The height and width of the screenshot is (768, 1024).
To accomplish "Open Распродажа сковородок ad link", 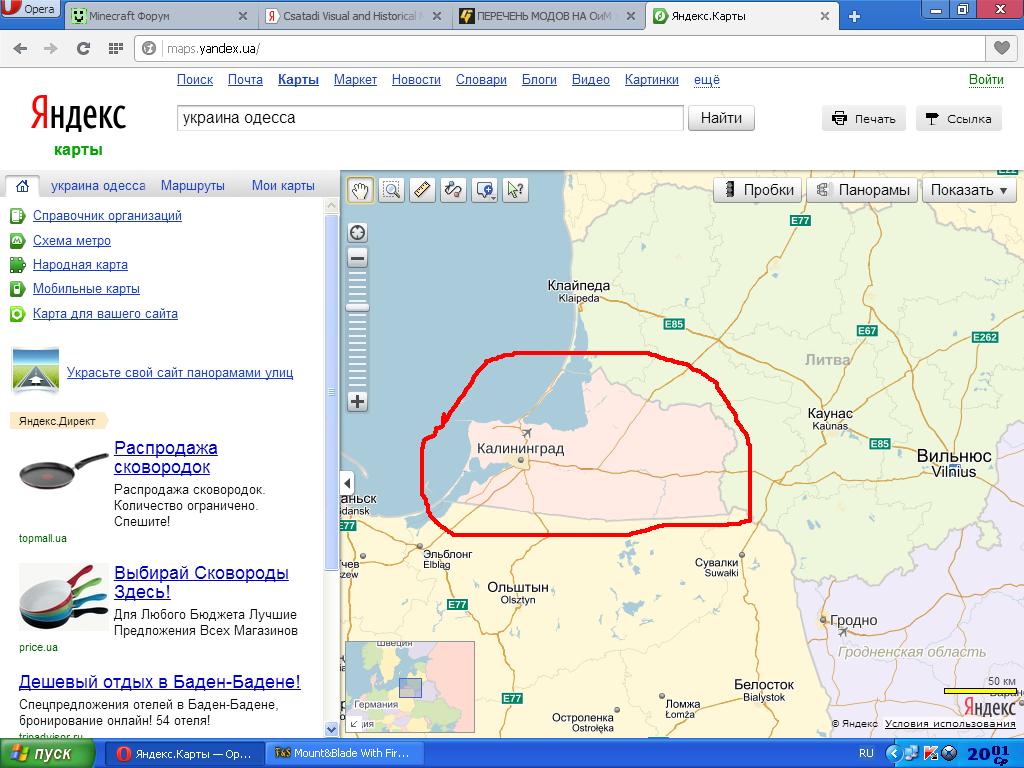I will (165, 457).
